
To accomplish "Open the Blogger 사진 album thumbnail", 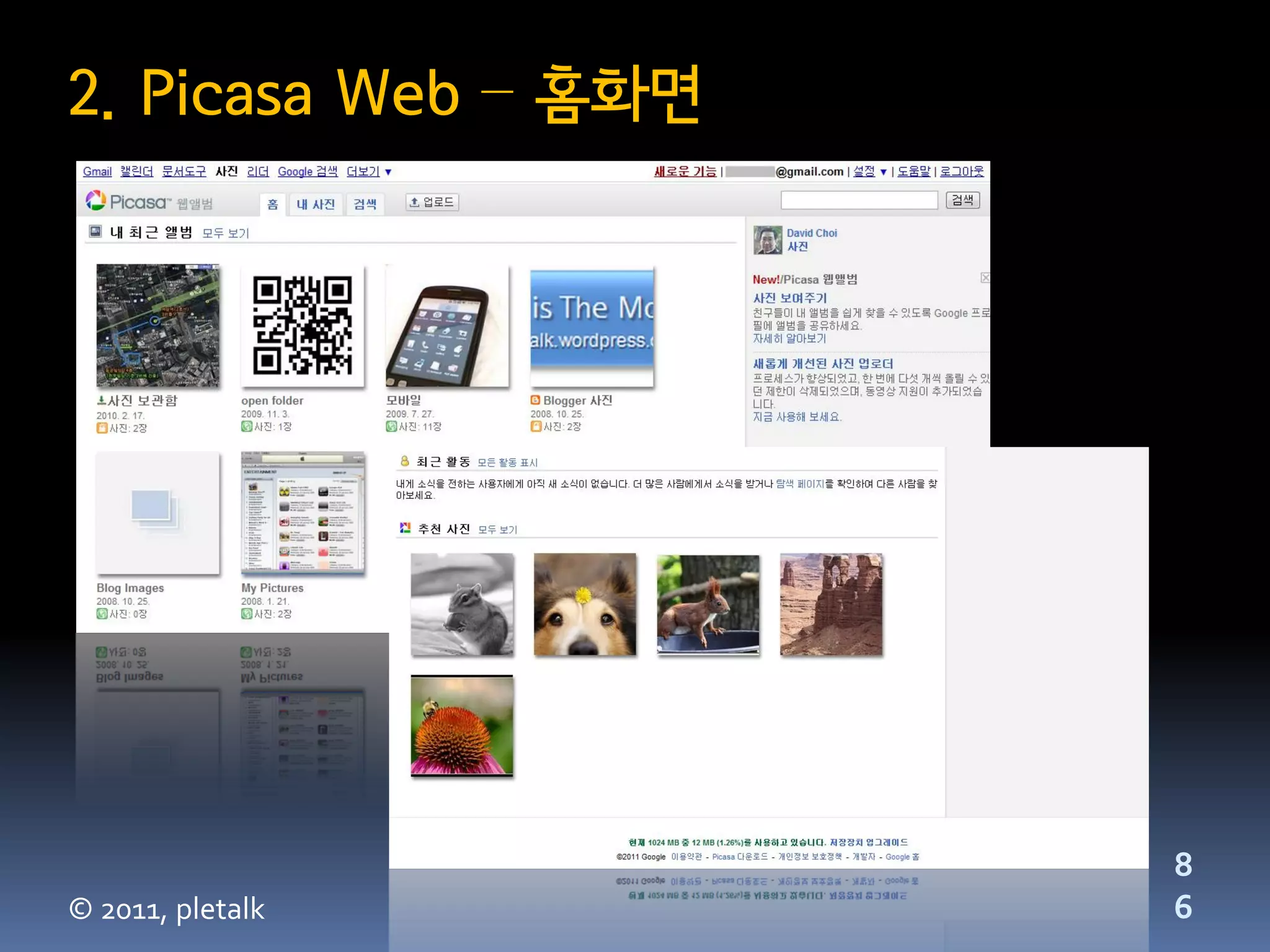I will point(592,327).
